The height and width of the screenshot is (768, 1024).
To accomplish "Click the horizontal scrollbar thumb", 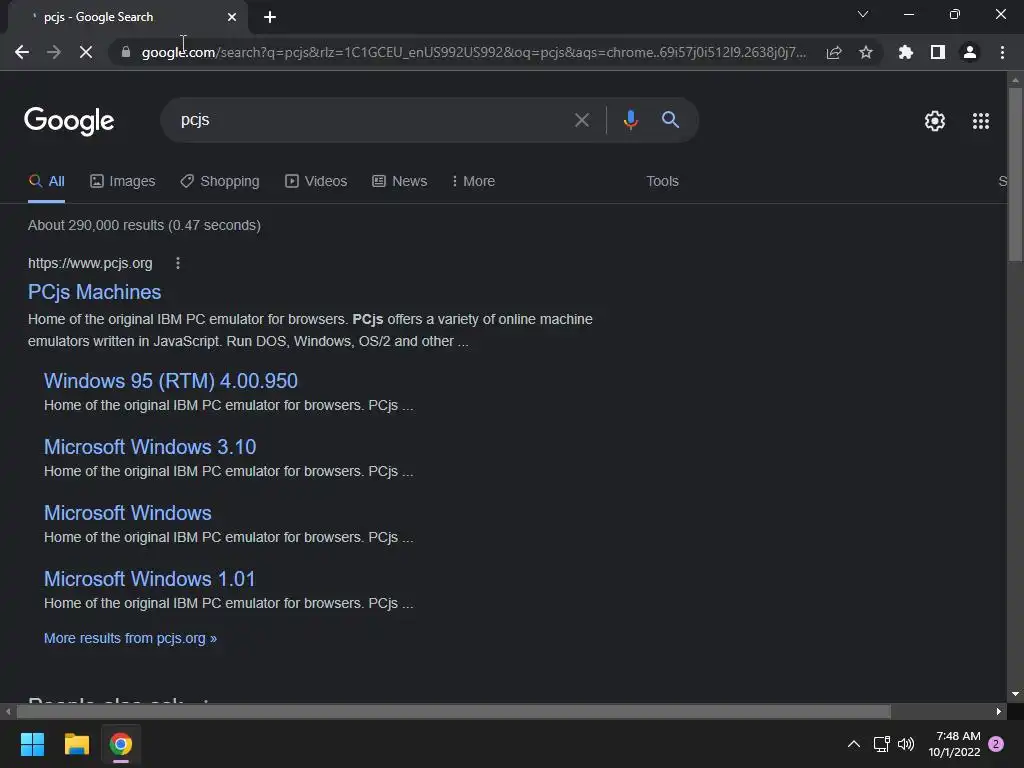I will tap(453, 711).
